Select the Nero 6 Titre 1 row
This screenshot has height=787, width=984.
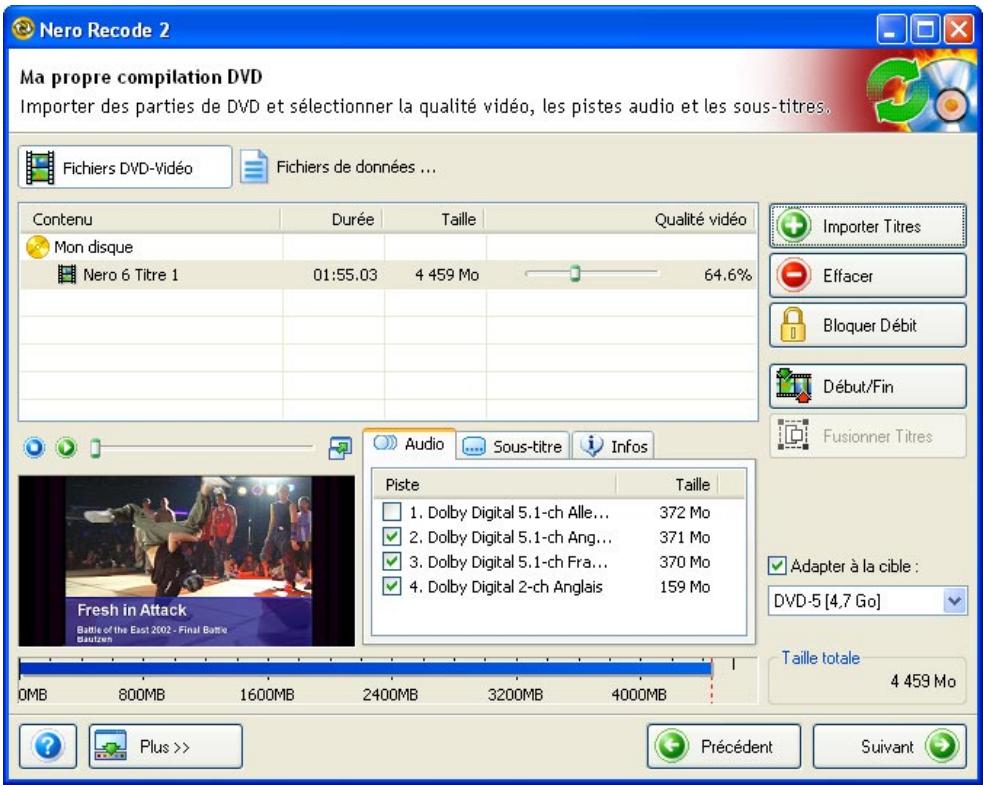(388, 274)
